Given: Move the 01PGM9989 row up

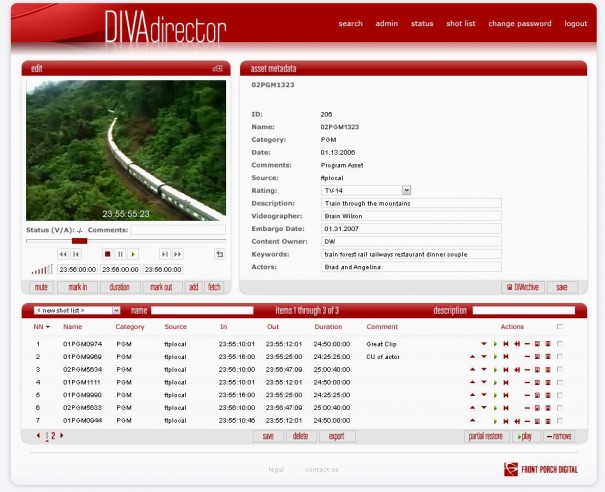Looking at the screenshot, I should point(472,357).
